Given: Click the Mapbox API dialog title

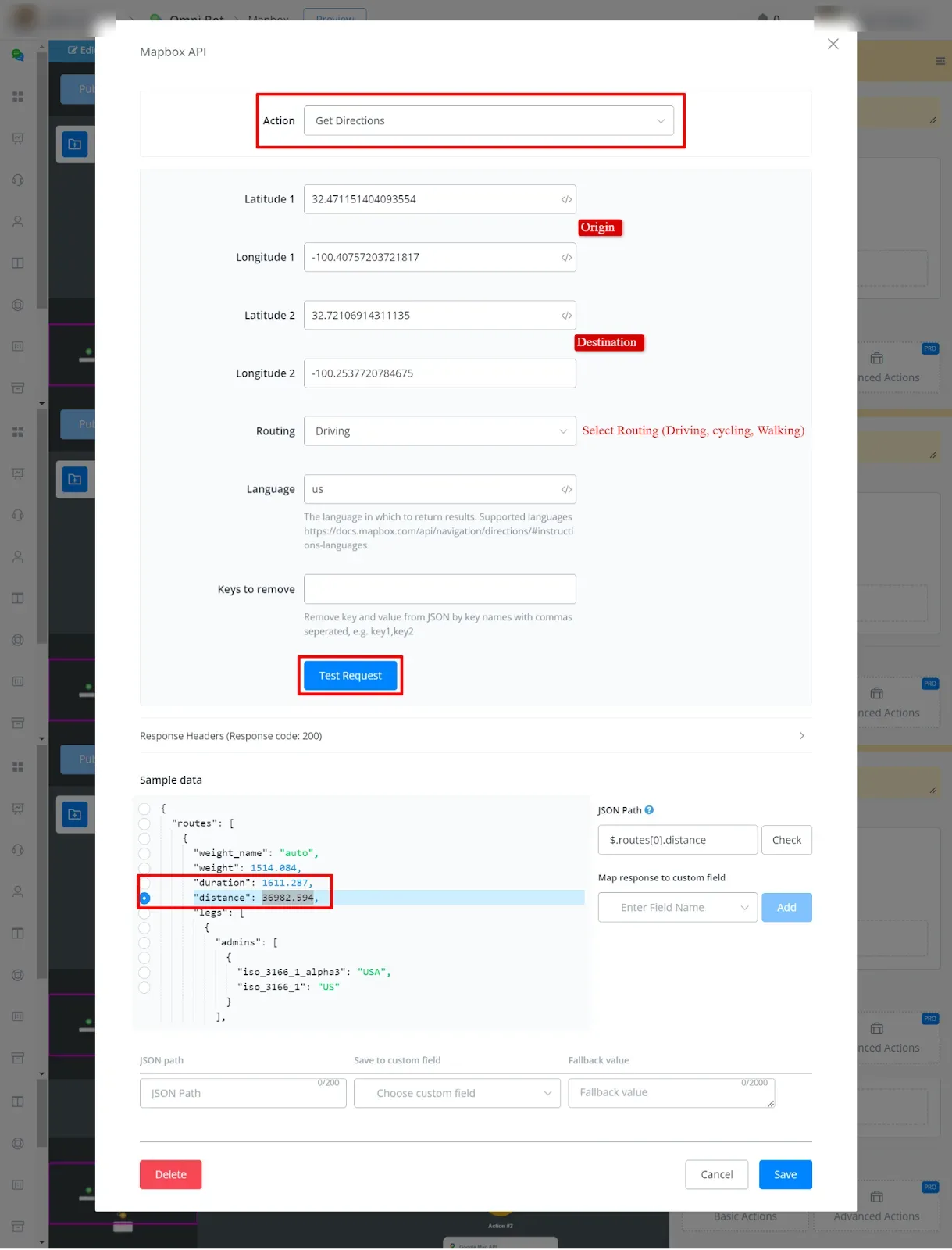Looking at the screenshot, I should tap(173, 52).
